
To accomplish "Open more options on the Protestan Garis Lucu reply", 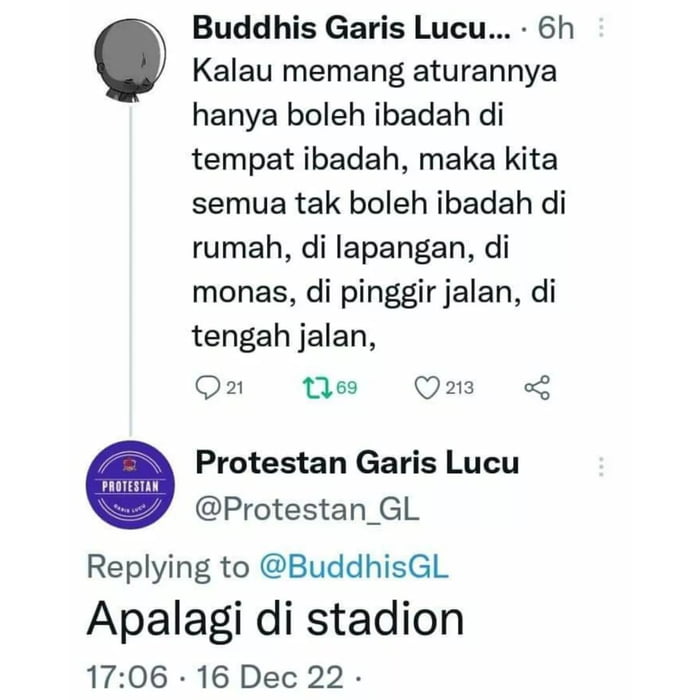I will pos(601,467).
